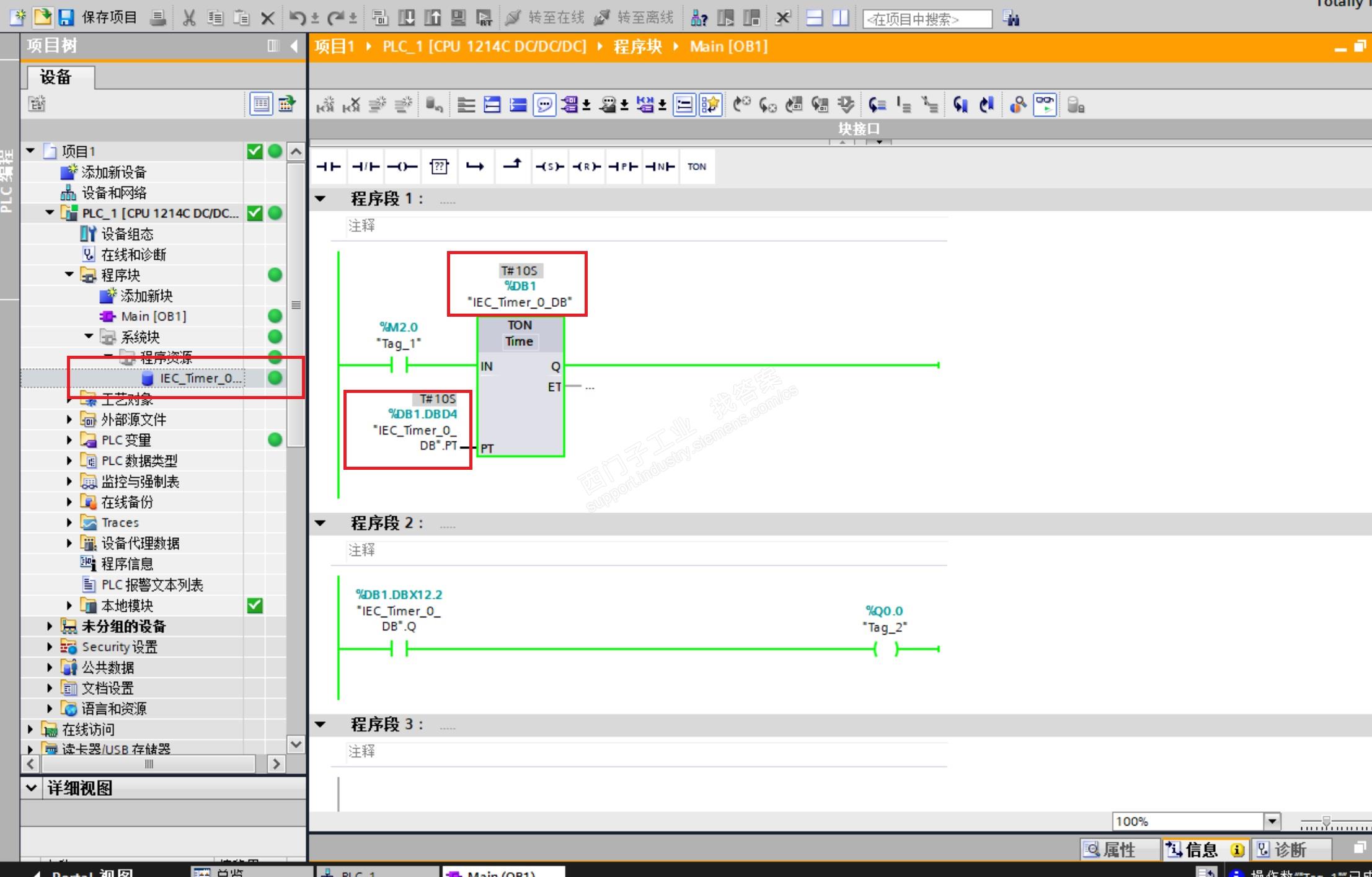Screen dimensions: 1372x877
Task: Toggle the split editor horizontally icon
Action: tap(814, 17)
